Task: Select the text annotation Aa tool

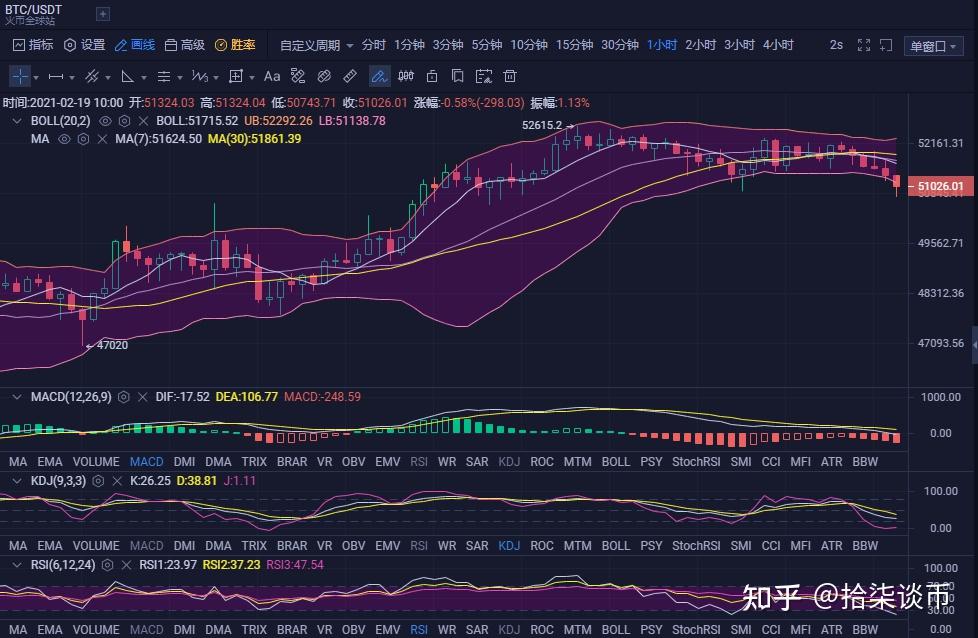Action: [271, 76]
